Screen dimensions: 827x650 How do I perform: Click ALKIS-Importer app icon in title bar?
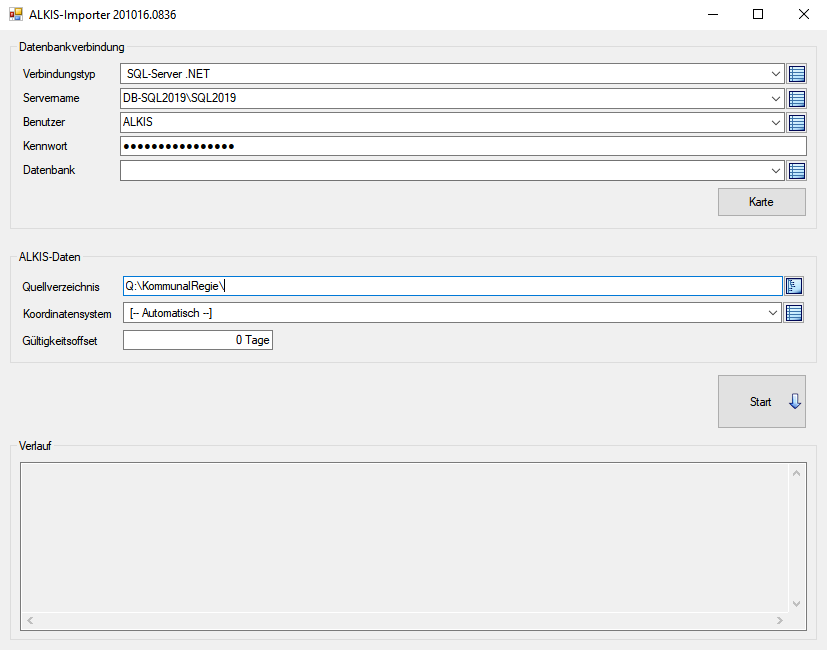(x=15, y=15)
